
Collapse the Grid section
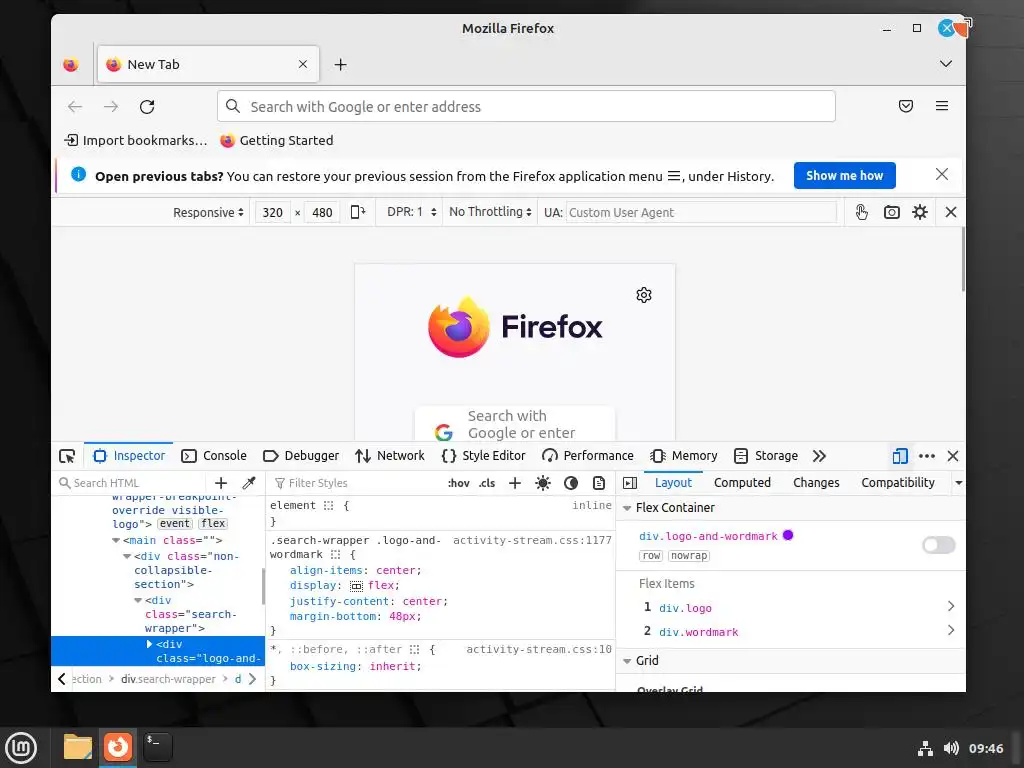pos(627,662)
